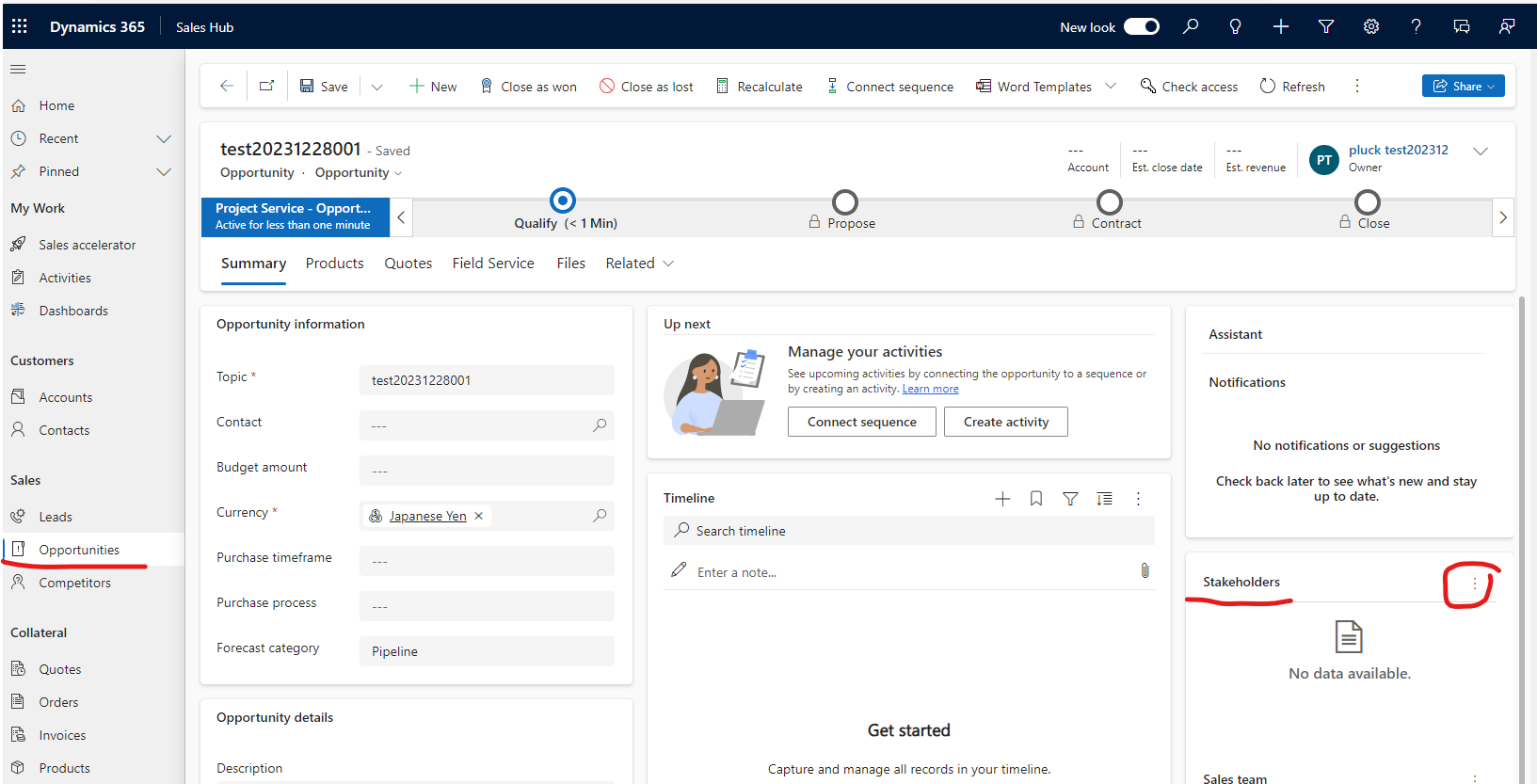The width and height of the screenshot is (1537, 784).
Task: Collapse the navigation hamburger menu
Action: (18, 69)
